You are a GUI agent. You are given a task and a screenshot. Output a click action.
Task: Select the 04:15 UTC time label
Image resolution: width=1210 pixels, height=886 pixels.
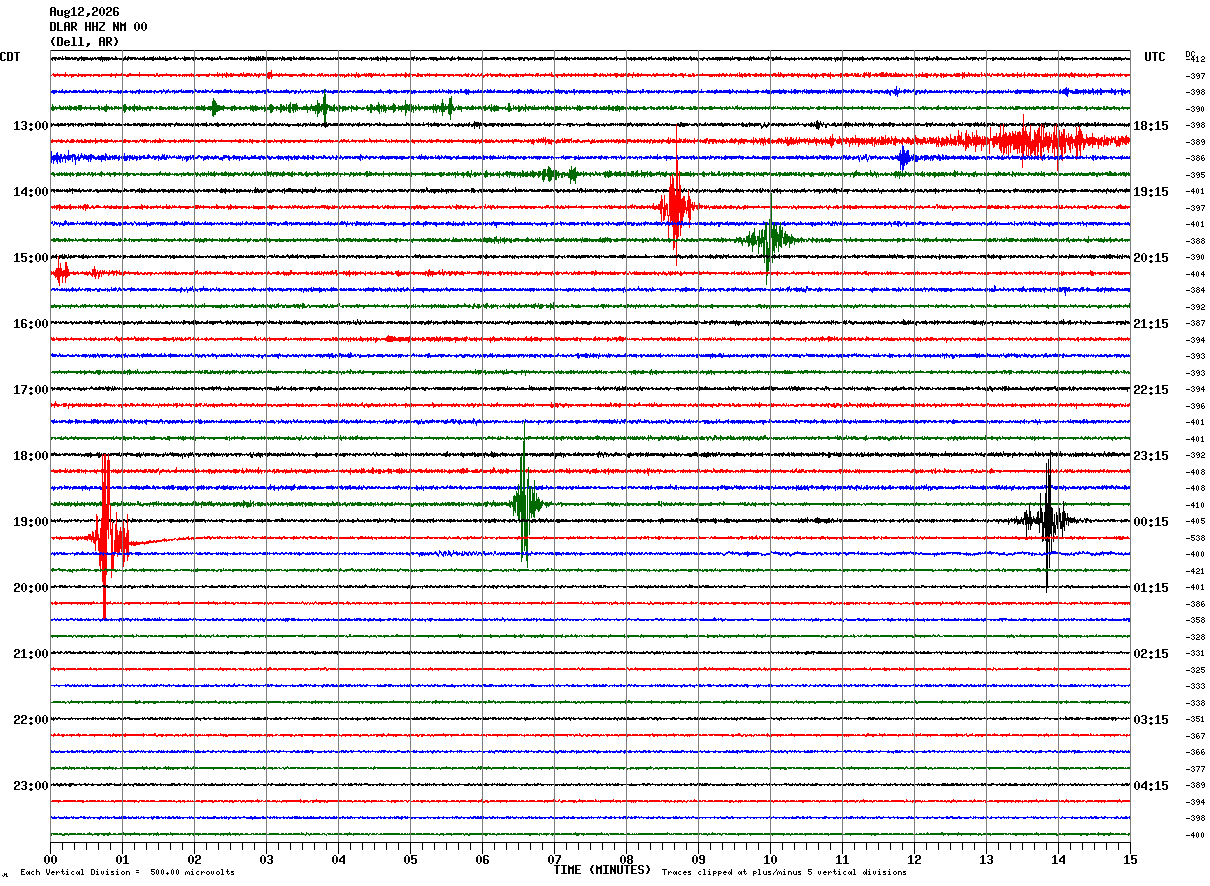pos(1150,785)
